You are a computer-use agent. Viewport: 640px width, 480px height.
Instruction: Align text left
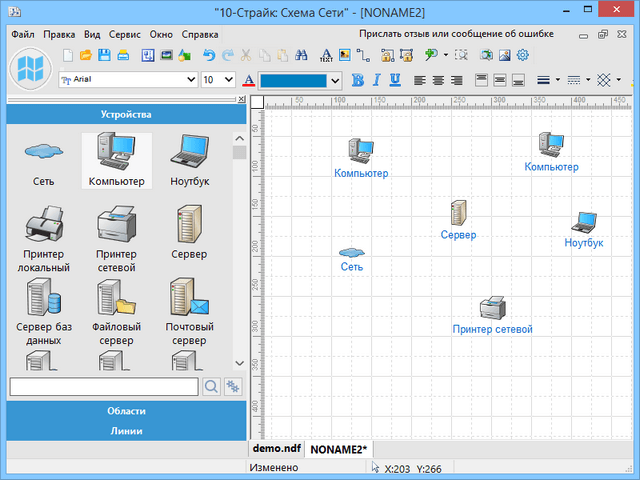pos(419,79)
